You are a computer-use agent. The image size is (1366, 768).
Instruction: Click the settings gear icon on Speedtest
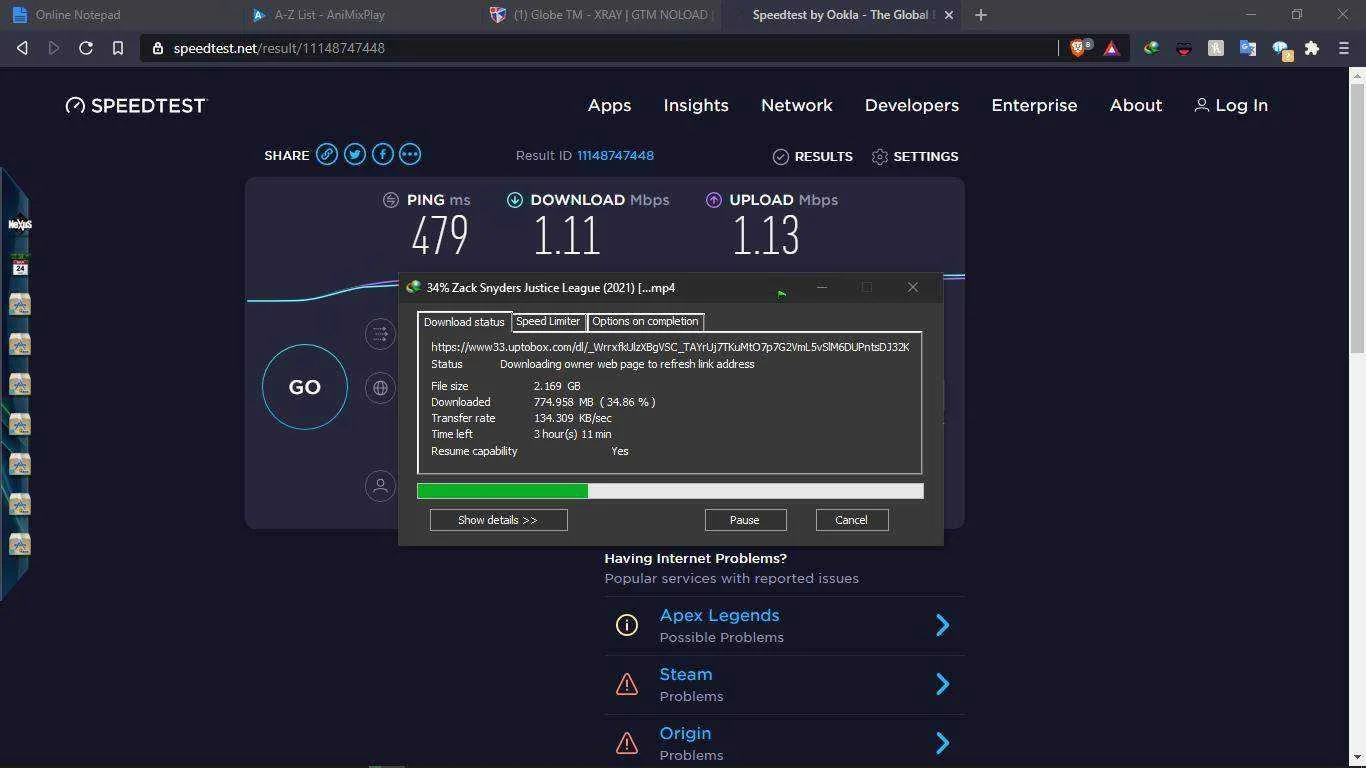pyautogui.click(x=880, y=157)
